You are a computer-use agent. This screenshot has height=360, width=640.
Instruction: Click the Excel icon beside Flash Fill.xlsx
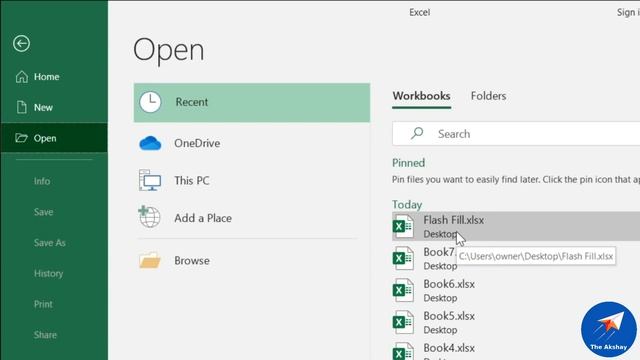(403, 226)
